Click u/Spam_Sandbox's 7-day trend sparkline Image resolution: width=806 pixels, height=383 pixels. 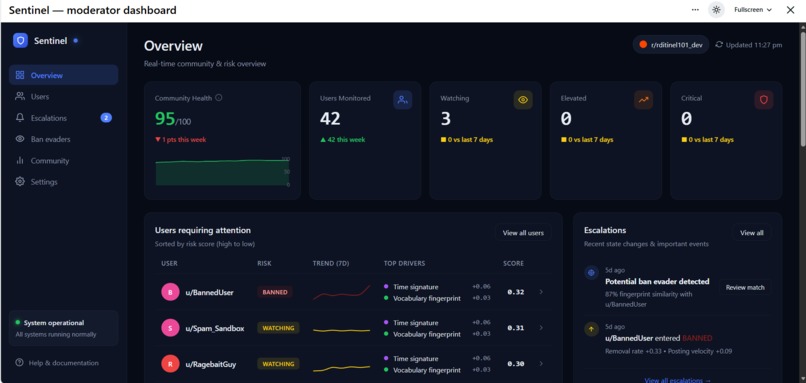(x=341, y=330)
